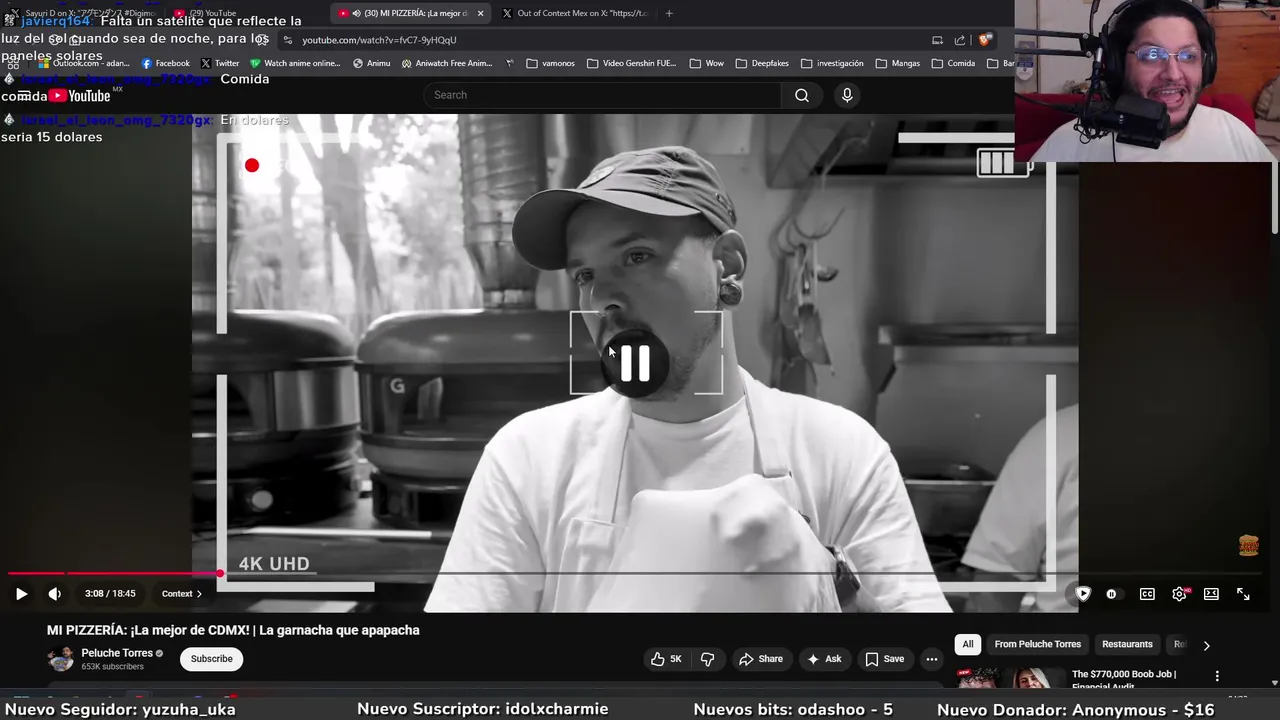Enter fullscreen mode
The width and height of the screenshot is (1280, 720).
(1243, 594)
